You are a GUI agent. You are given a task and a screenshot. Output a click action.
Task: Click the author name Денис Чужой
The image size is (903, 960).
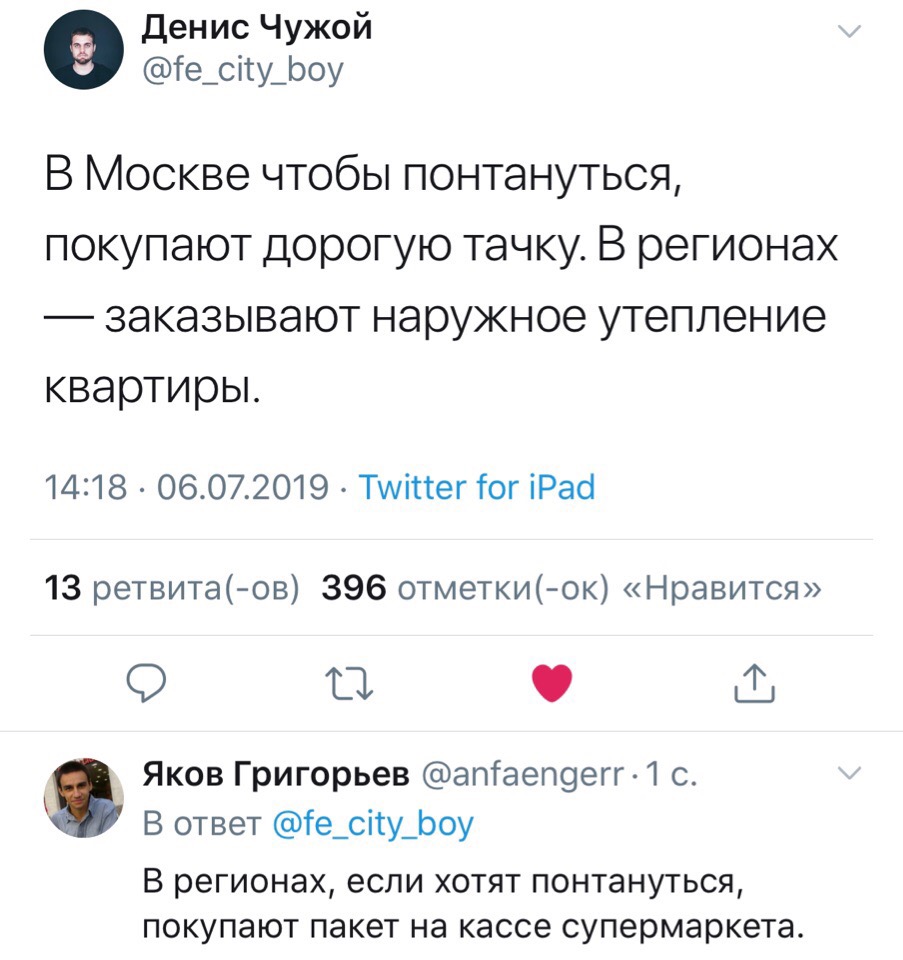[256, 27]
